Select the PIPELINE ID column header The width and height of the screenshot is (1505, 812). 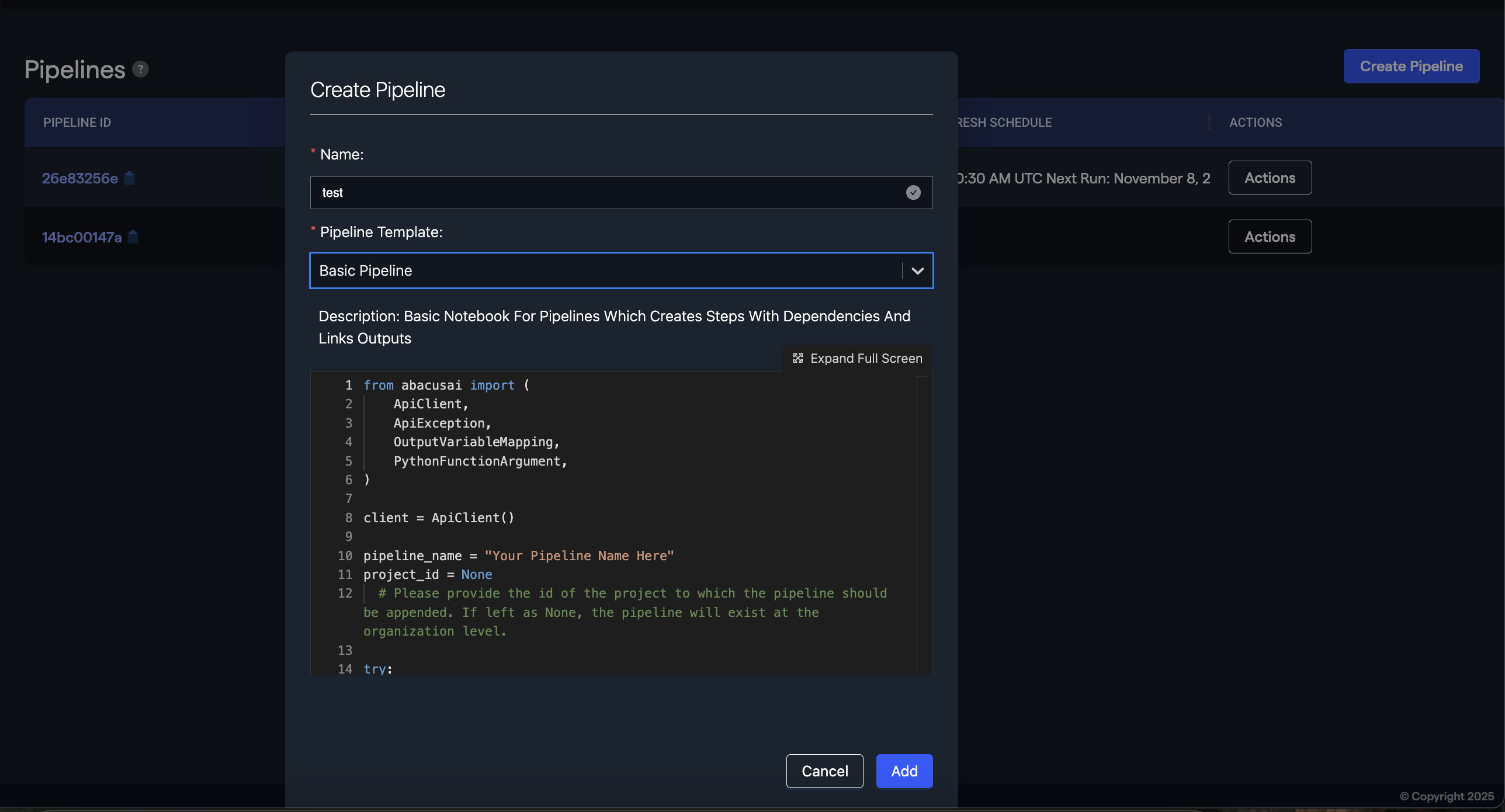[x=77, y=122]
